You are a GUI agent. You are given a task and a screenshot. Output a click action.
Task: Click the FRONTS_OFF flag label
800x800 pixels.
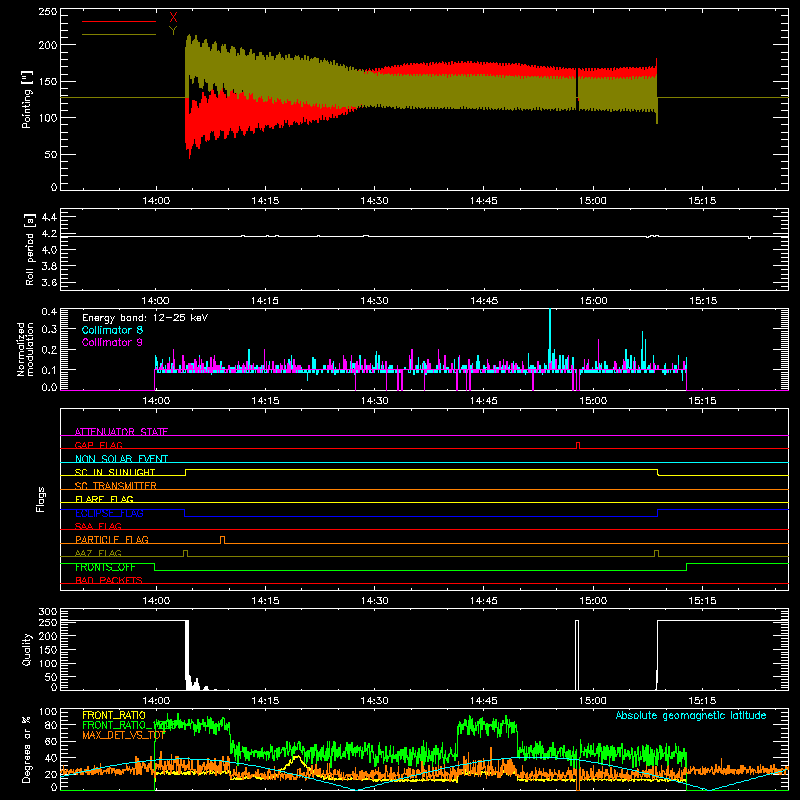pos(105,567)
